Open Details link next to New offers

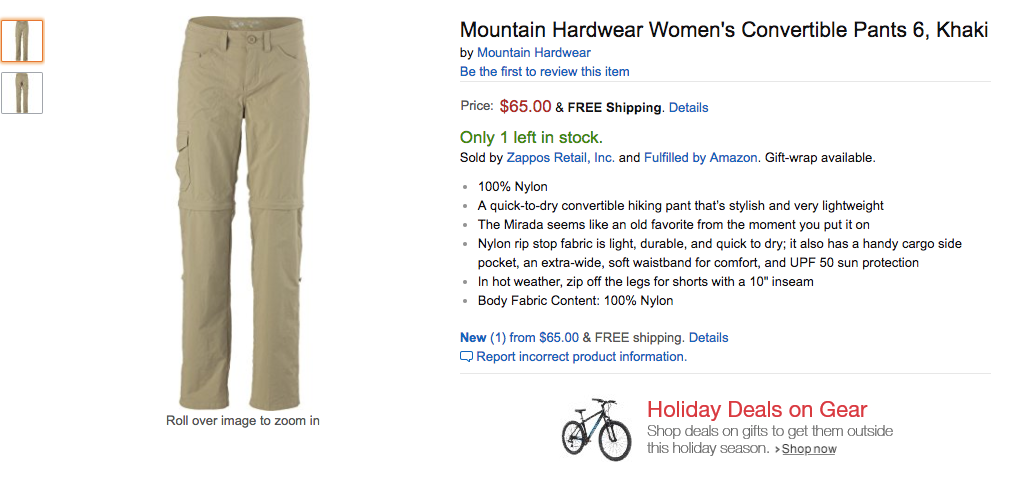pyautogui.click(x=708, y=337)
